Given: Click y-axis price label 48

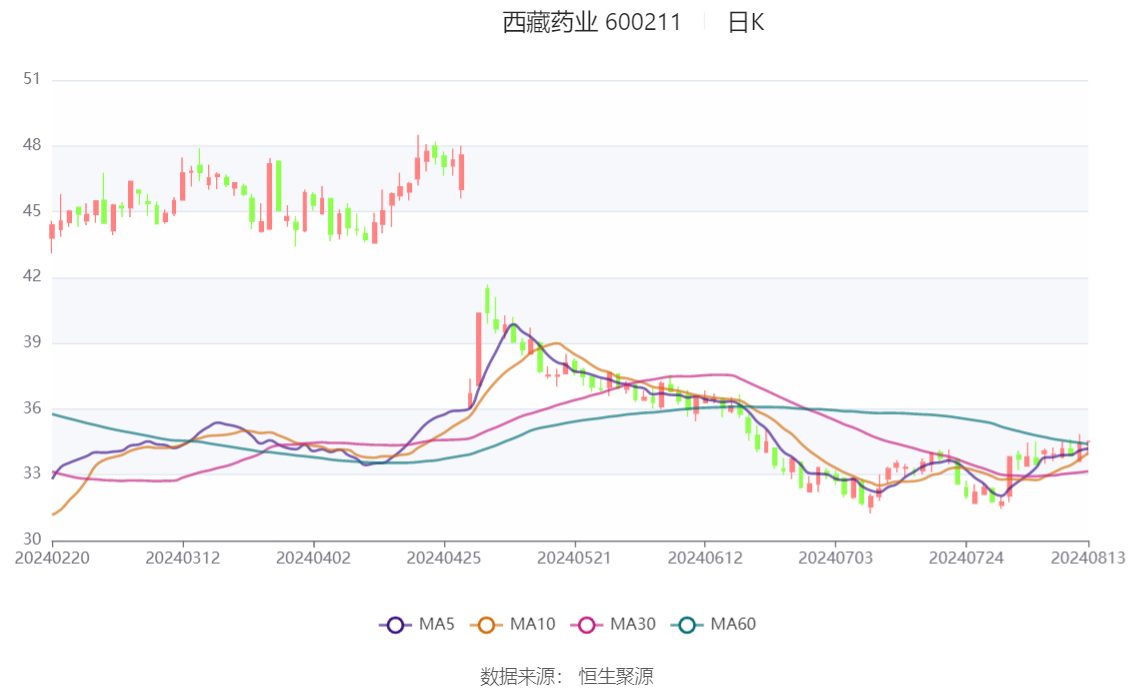Looking at the screenshot, I should pos(32,145).
